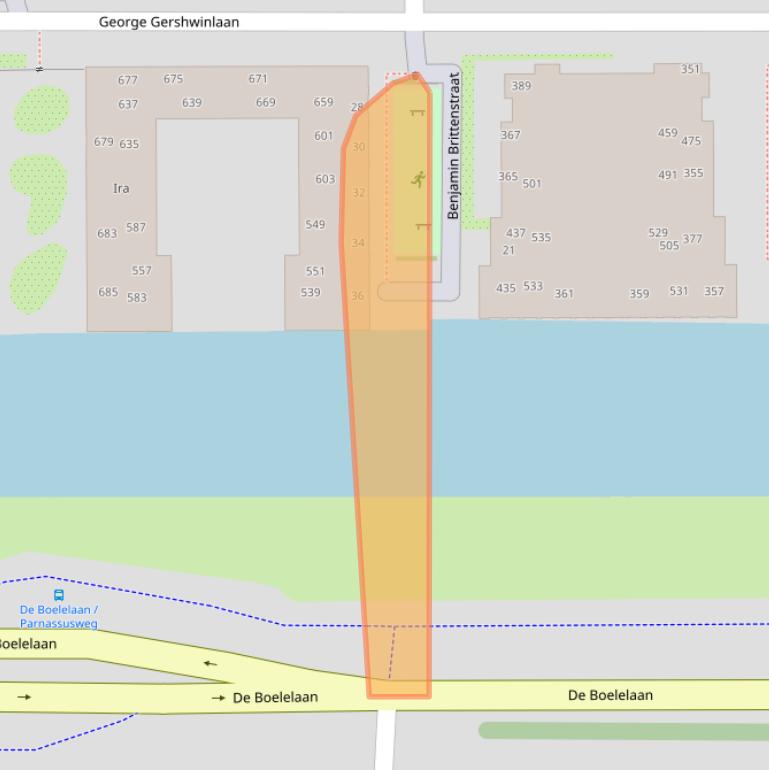Click house number 351 on the right building

click(x=691, y=69)
